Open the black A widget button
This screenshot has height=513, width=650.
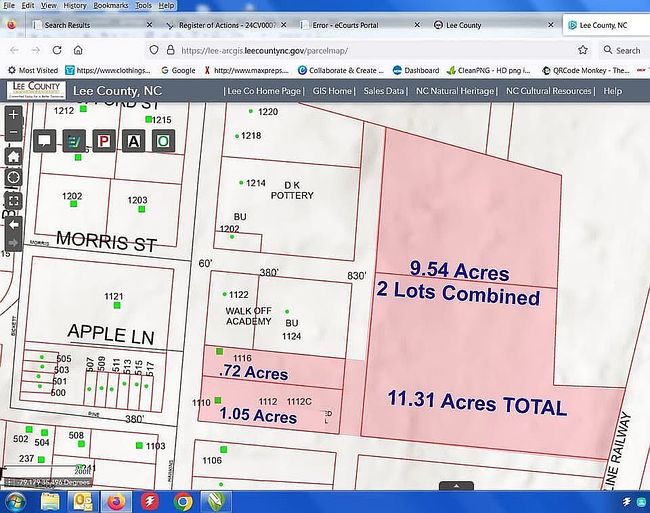(x=133, y=141)
